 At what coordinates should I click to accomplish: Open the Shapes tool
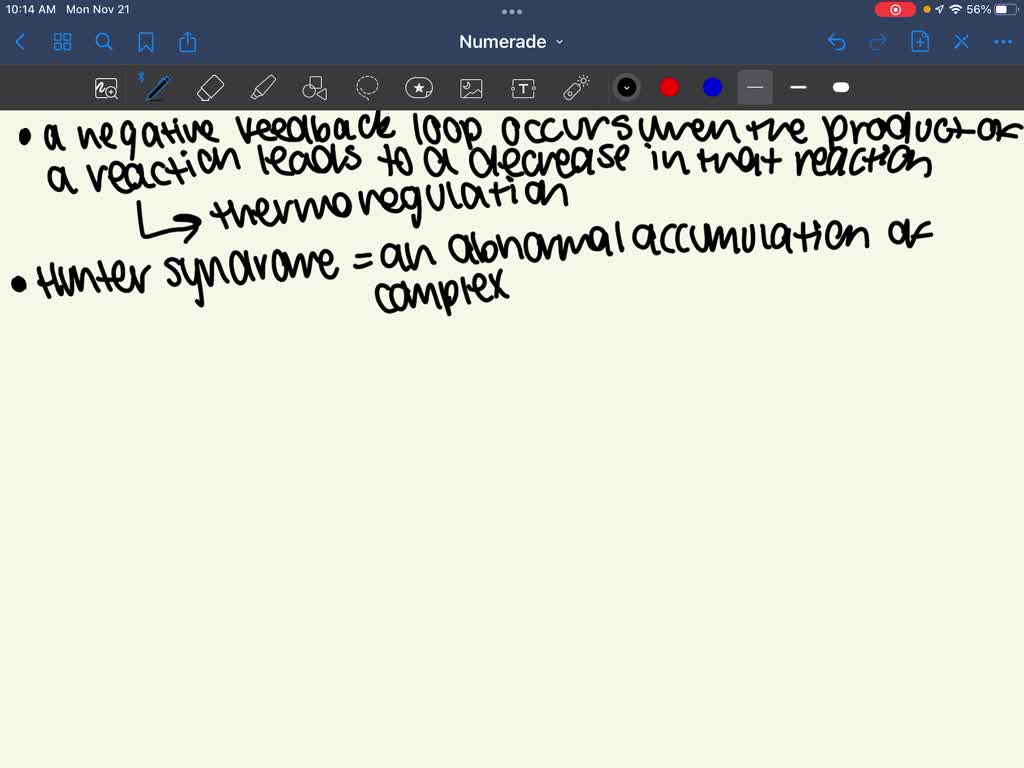click(x=315, y=88)
